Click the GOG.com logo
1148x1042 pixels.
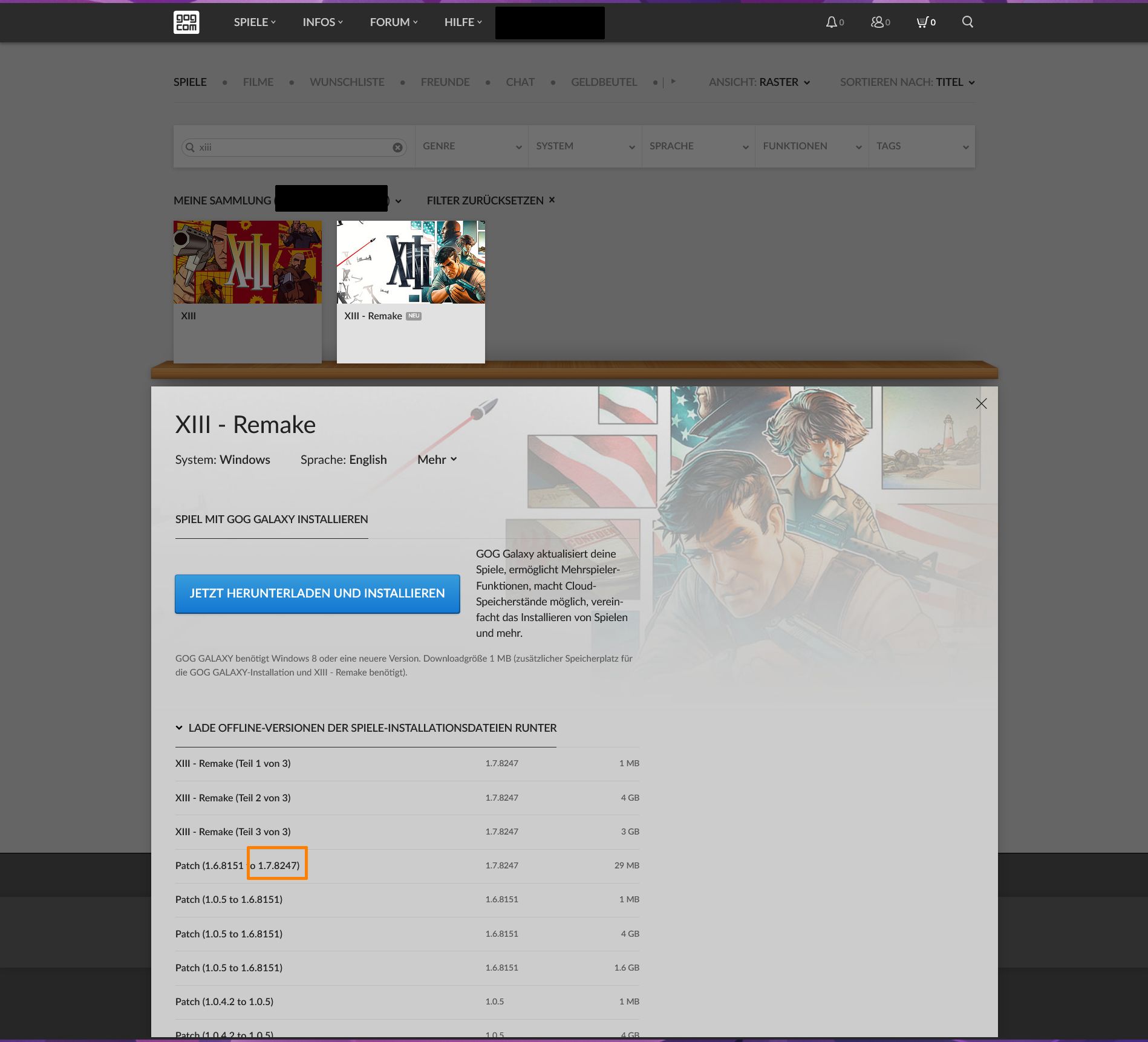point(186,22)
